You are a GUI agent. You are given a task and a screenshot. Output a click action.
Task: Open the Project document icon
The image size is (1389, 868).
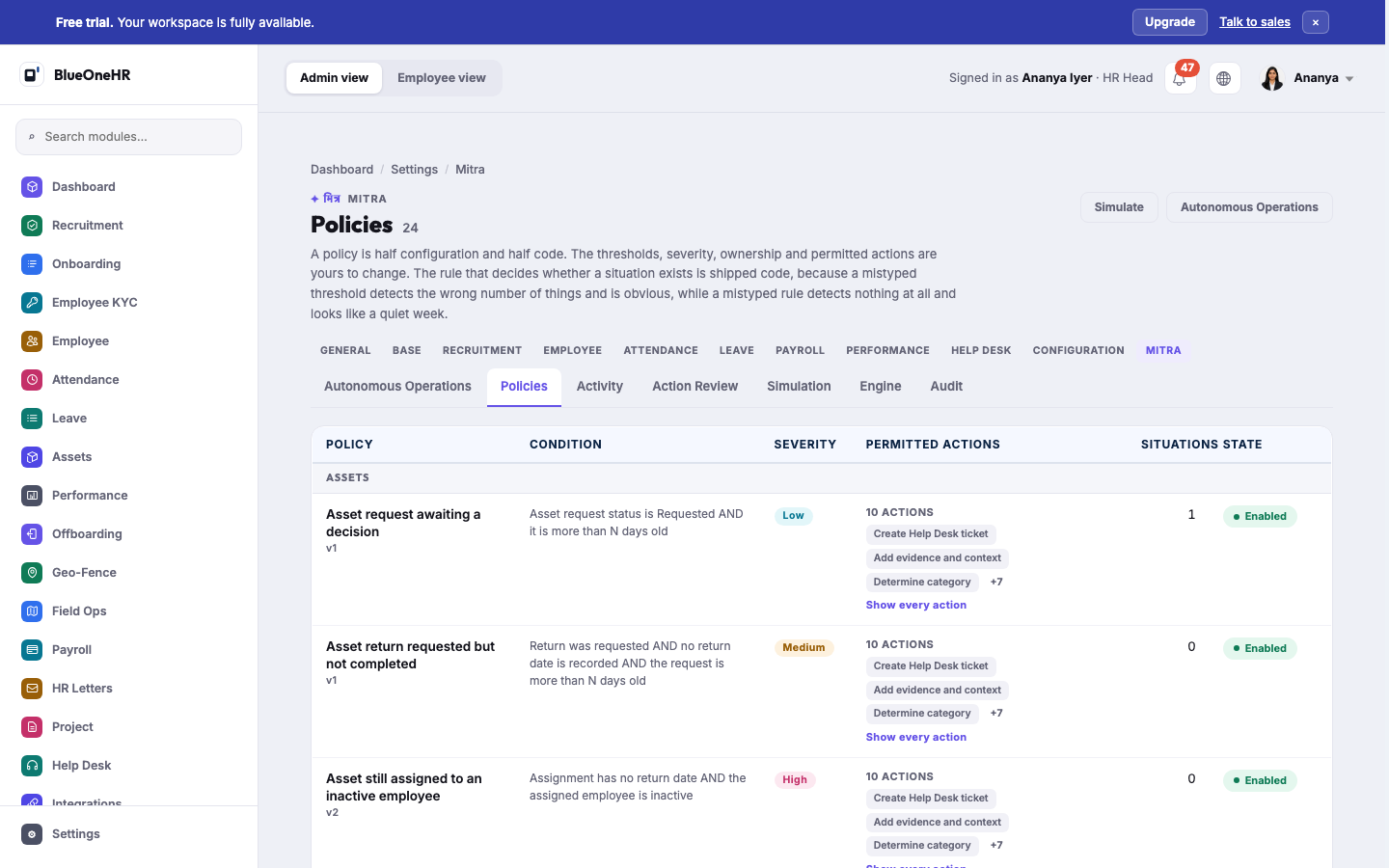(32, 727)
